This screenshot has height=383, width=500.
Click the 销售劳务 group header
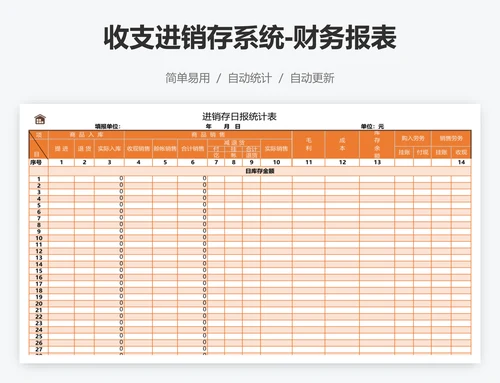coord(451,138)
